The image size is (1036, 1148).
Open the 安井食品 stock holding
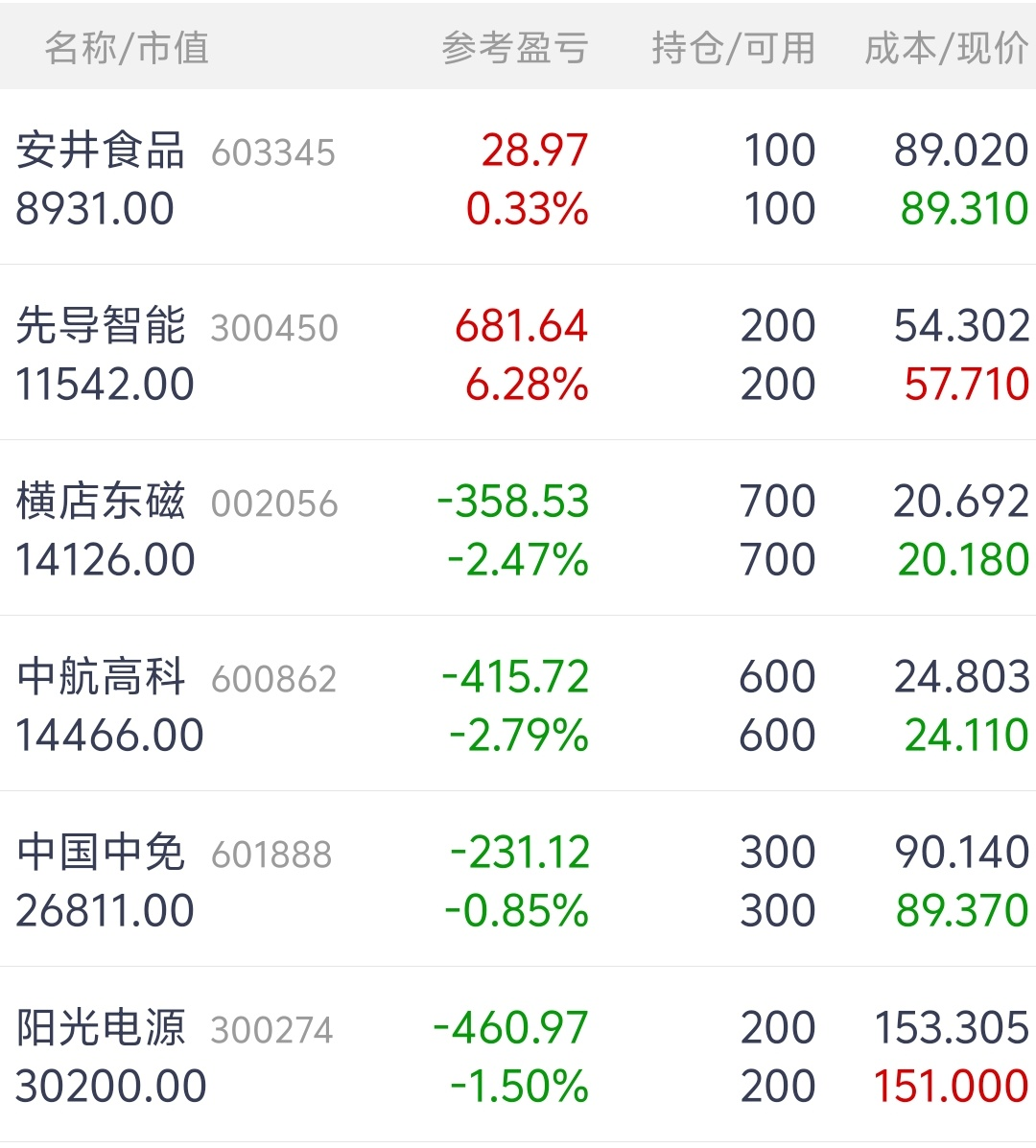point(101,151)
